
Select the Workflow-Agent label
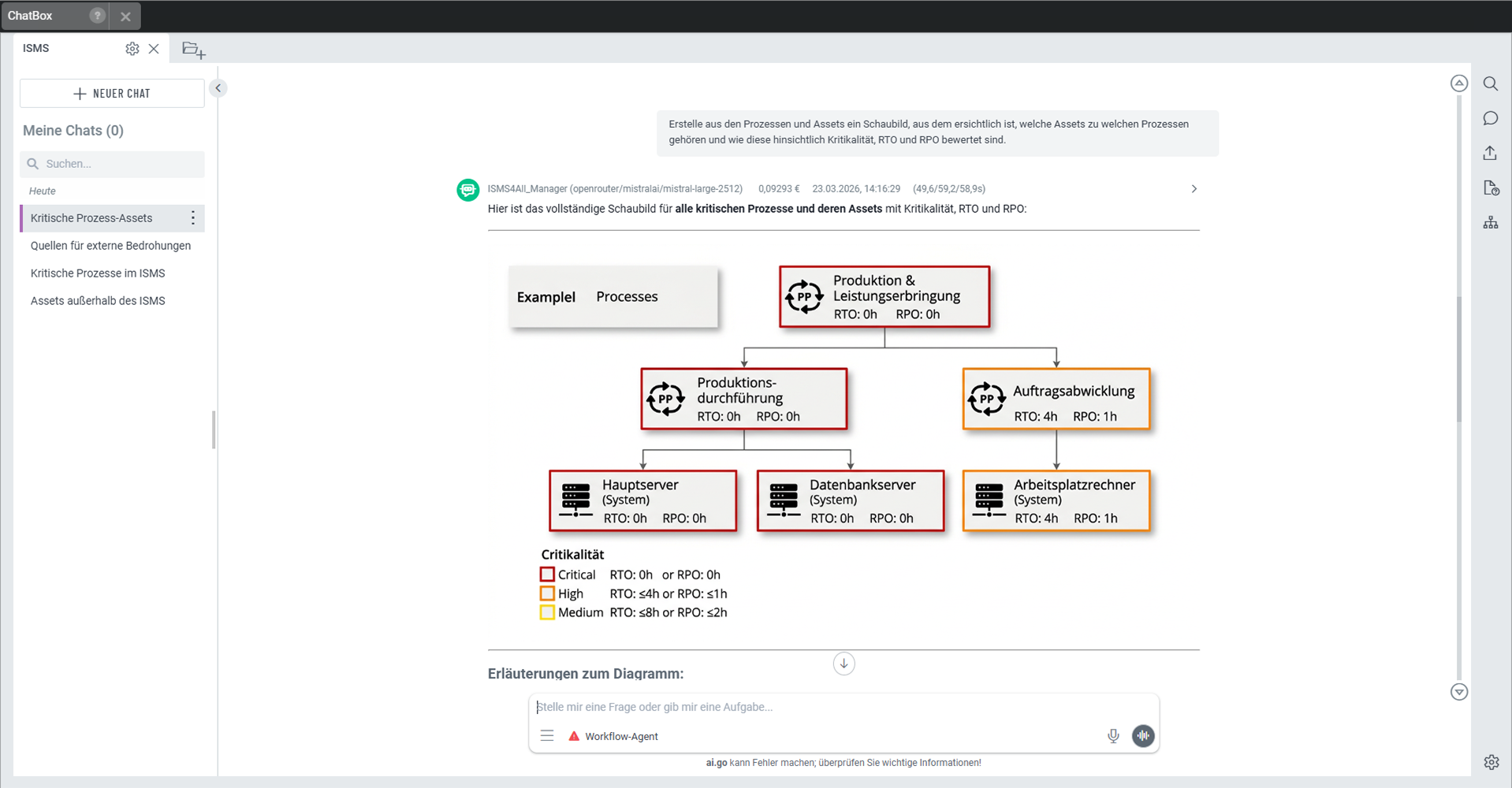[621, 736]
